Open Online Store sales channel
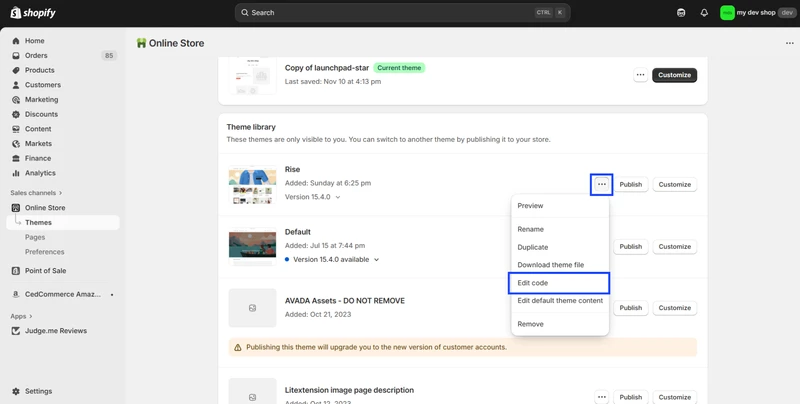Screen dimensions: 800x404 (45, 208)
